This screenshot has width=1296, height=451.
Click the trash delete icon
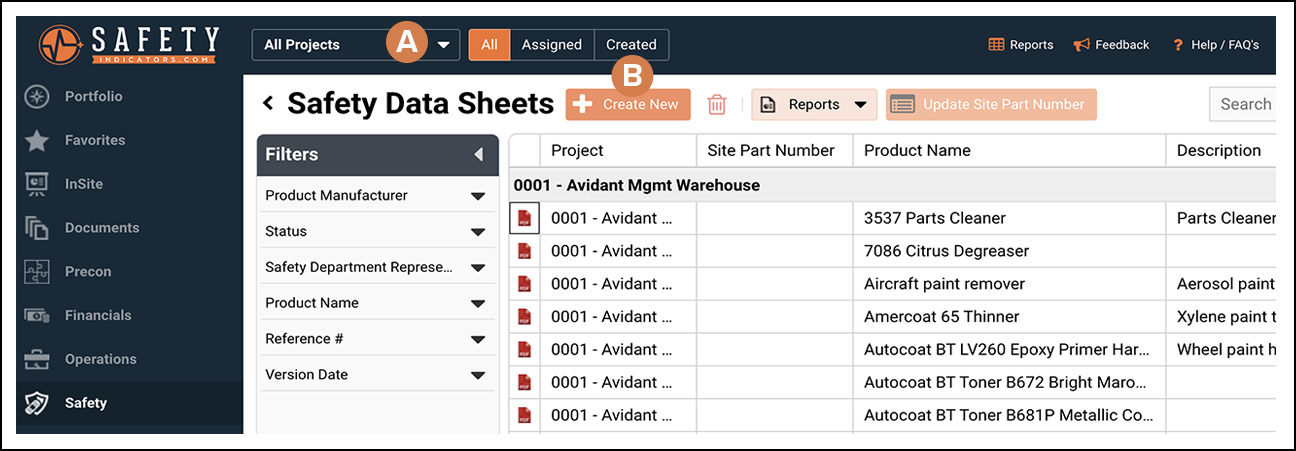coord(717,105)
